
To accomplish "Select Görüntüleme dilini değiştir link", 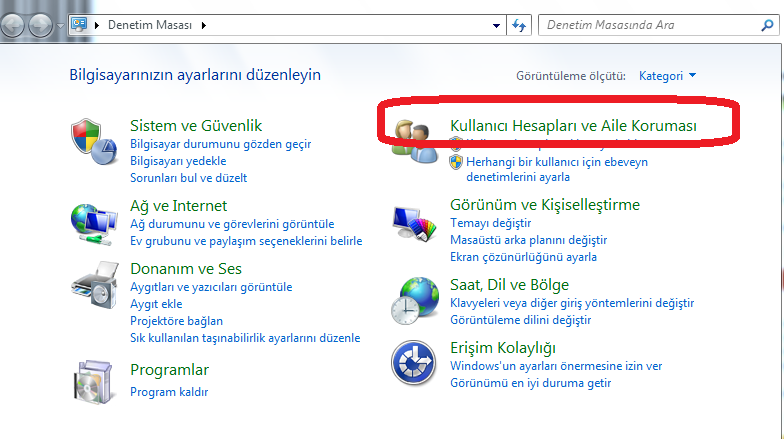I will pos(520,320).
